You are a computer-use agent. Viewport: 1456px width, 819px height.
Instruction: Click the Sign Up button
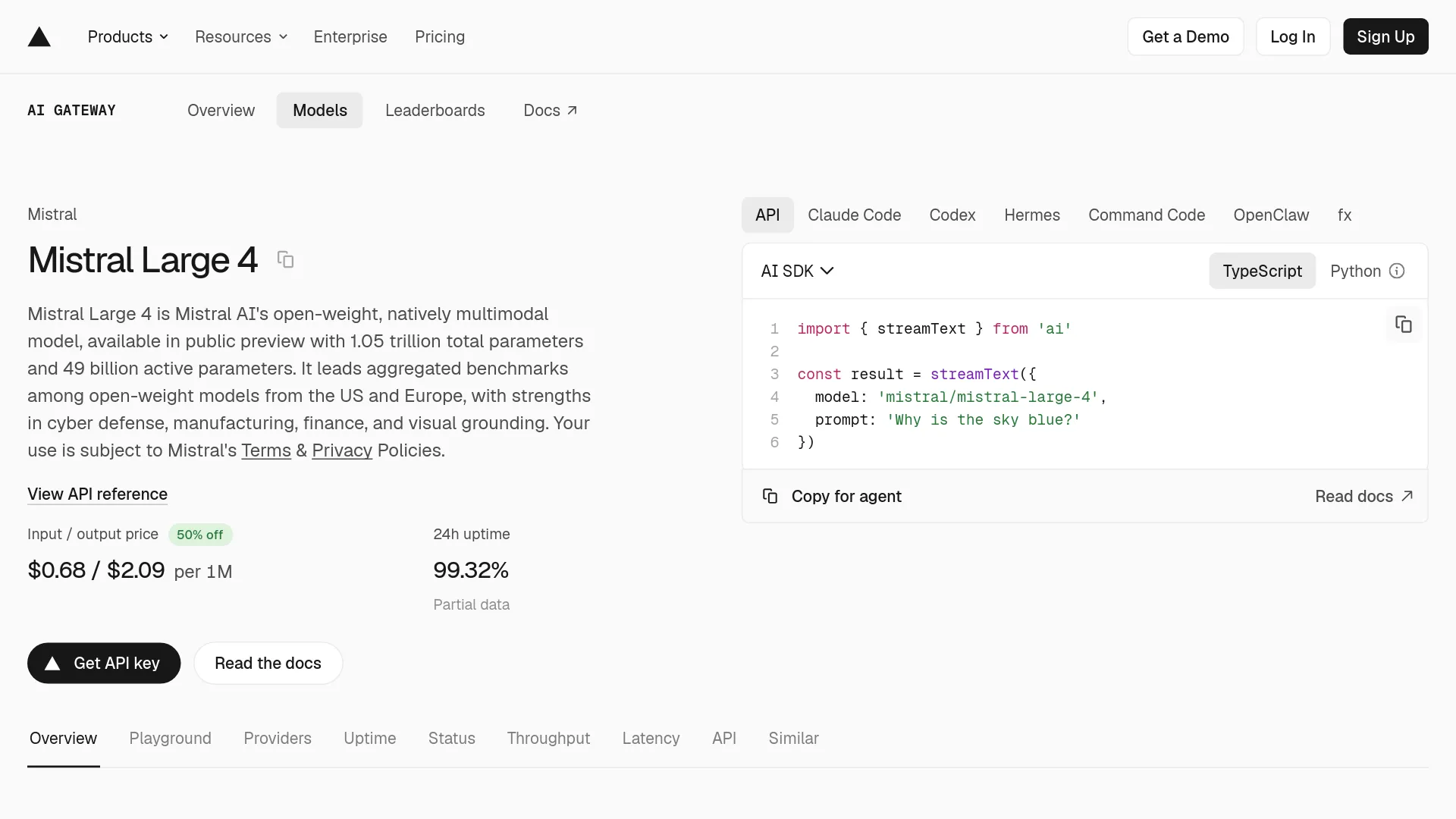pyautogui.click(x=1385, y=36)
